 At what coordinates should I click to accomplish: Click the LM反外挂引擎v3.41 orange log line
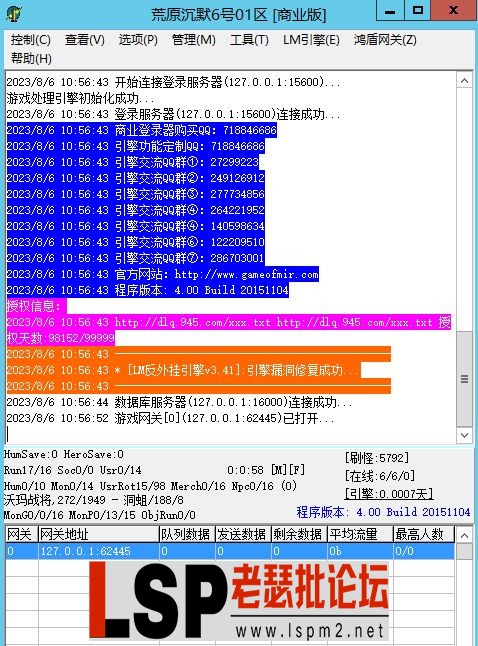point(183,370)
